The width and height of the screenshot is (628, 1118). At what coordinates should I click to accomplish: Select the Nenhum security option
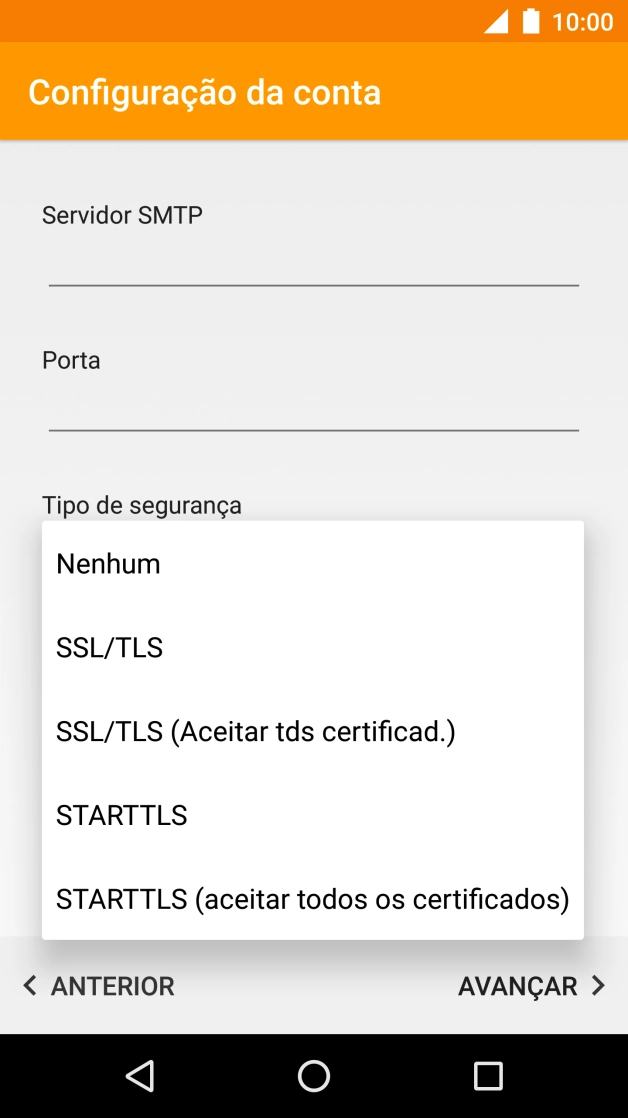point(108,563)
